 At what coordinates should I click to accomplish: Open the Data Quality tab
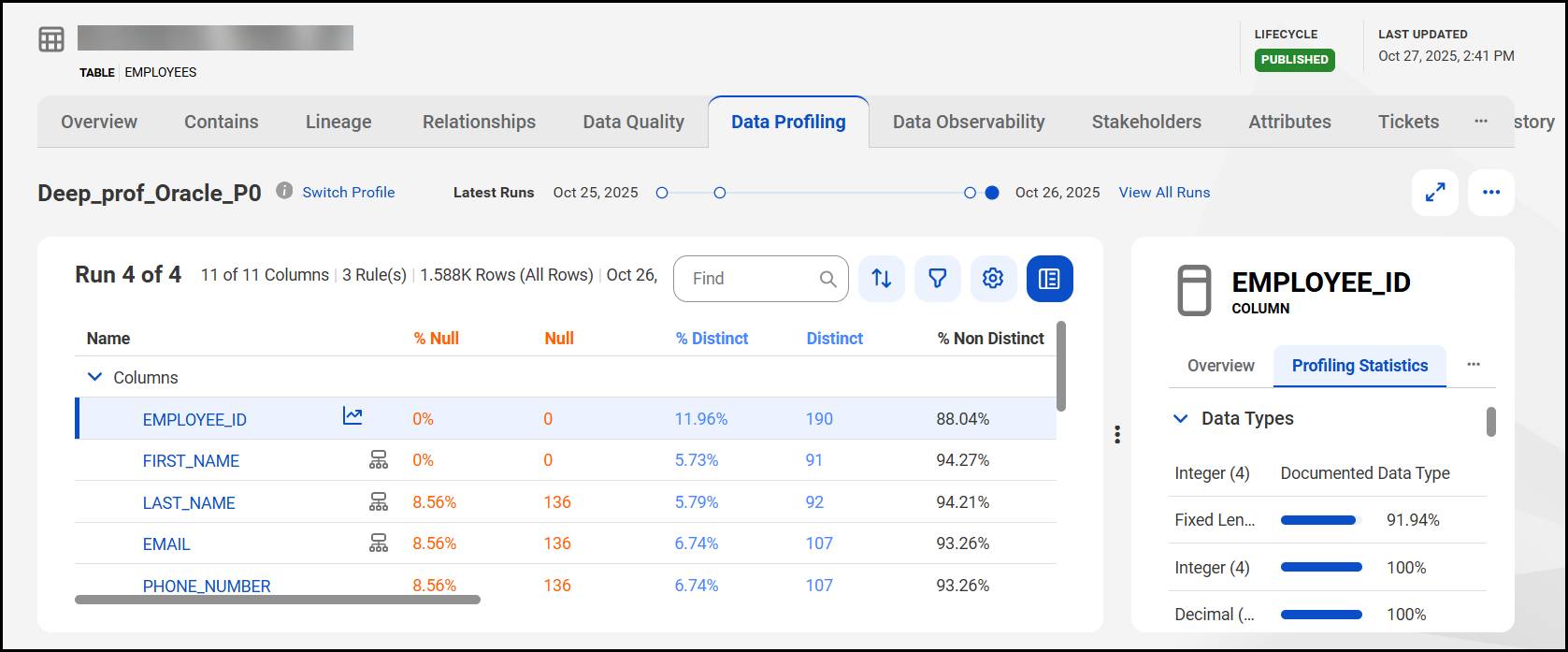click(634, 122)
